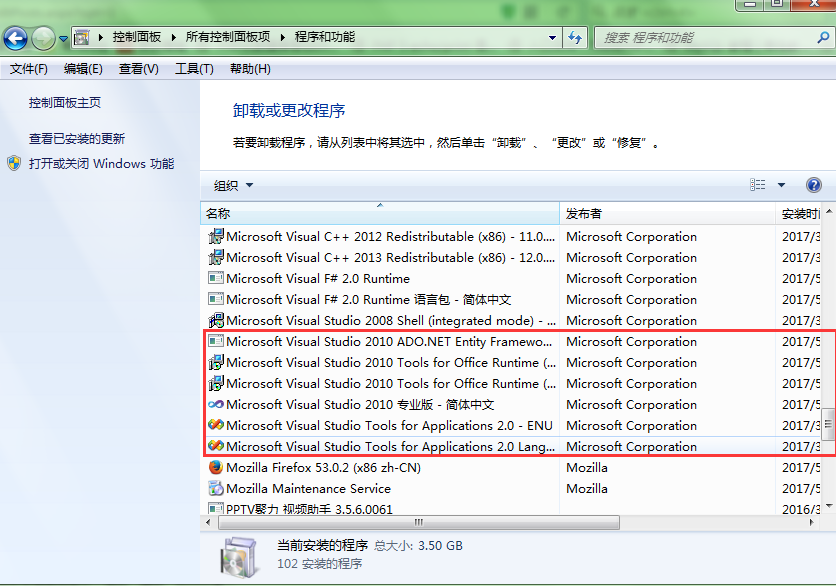
Task: Open the 文件(F) menu
Action: pyautogui.click(x=28, y=69)
